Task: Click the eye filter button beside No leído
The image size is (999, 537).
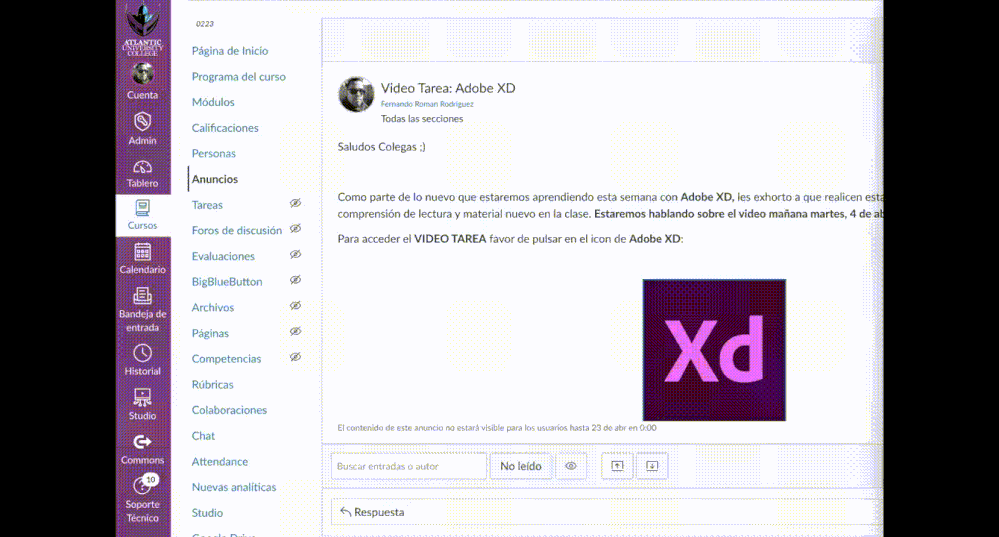Action: (x=571, y=466)
